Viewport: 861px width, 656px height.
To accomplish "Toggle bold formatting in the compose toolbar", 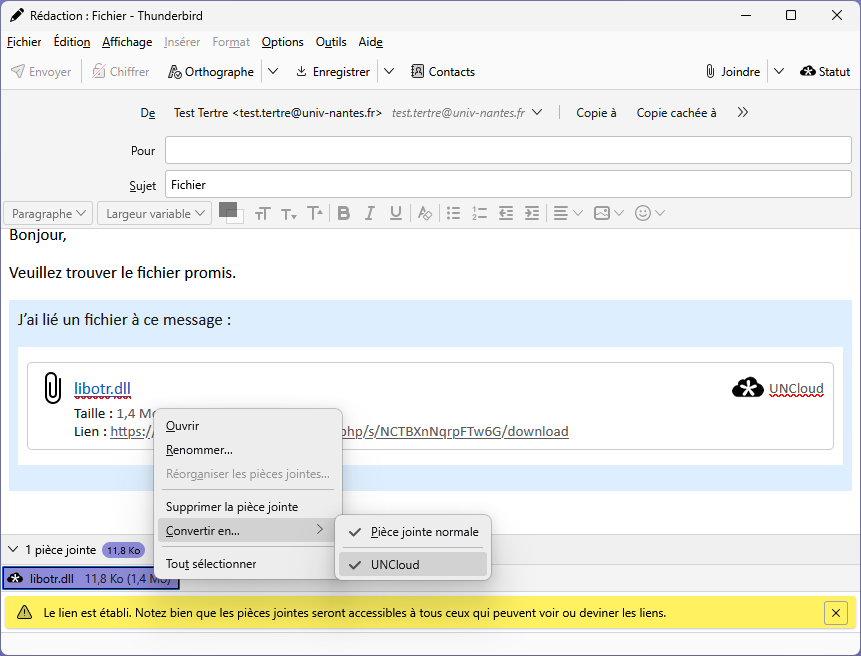I will pyautogui.click(x=343, y=213).
